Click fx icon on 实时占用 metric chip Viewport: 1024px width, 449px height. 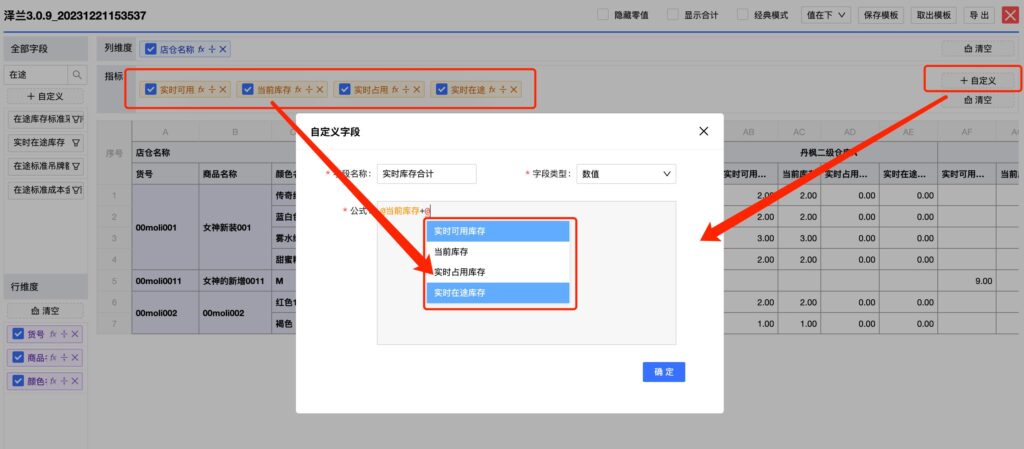396,89
